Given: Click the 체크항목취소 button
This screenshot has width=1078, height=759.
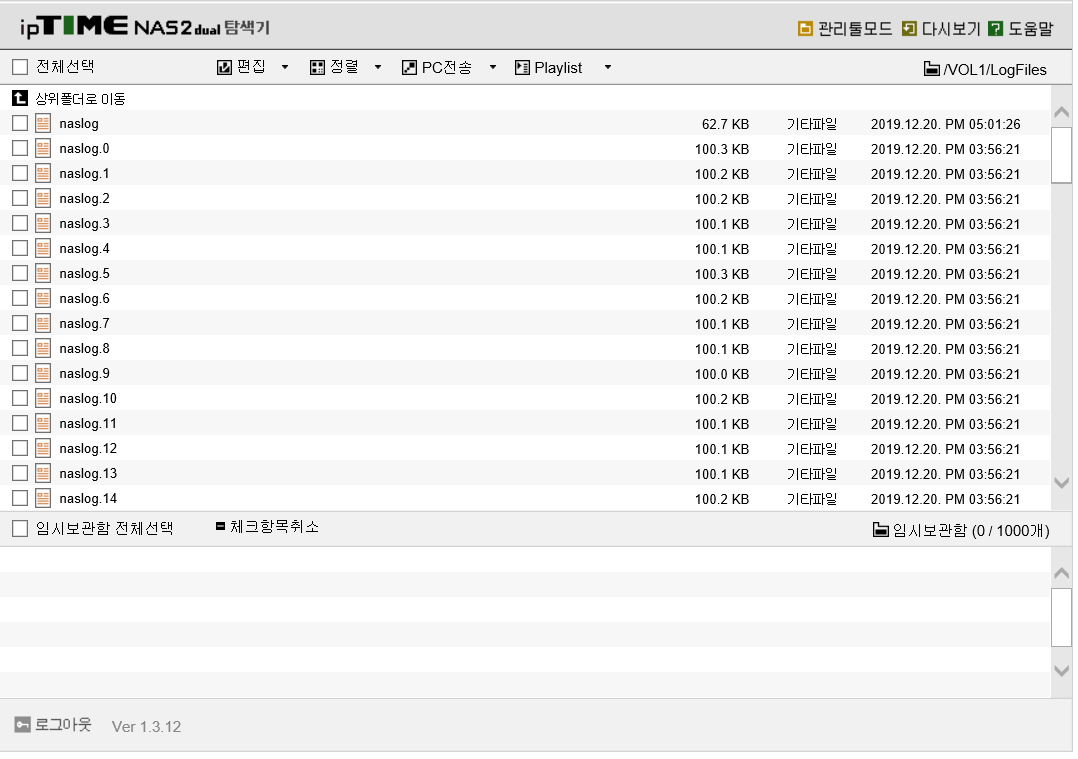Looking at the screenshot, I should (274, 527).
